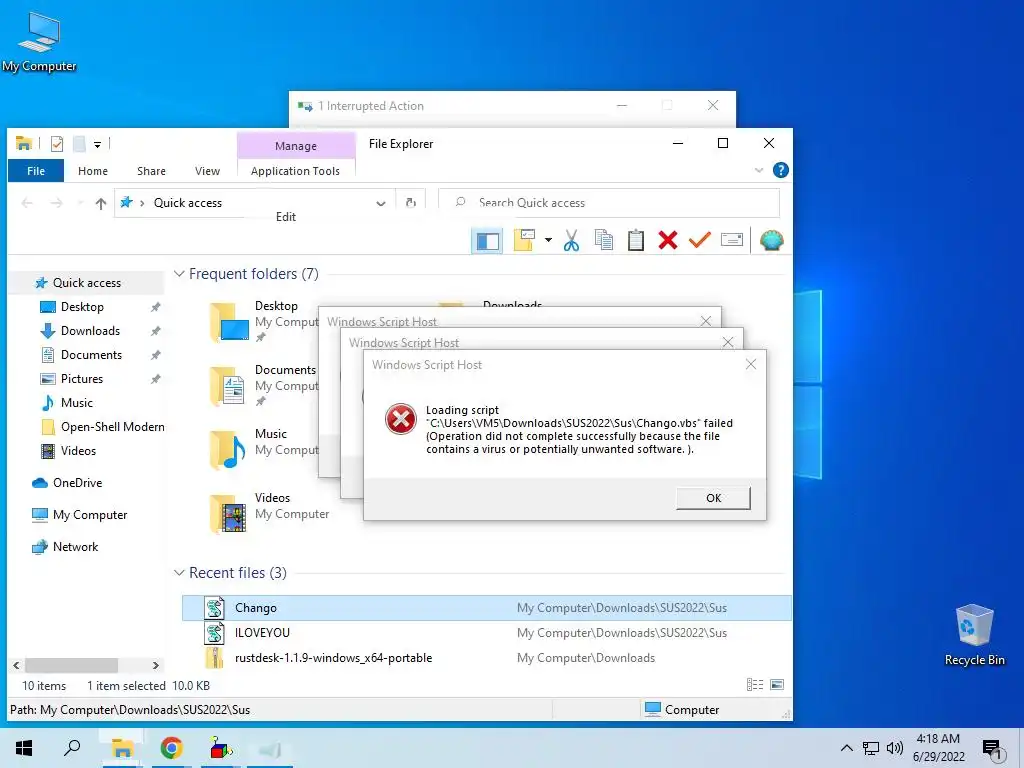Switch to the Share ribbon tab
The width and height of the screenshot is (1024, 768).
pyautogui.click(x=151, y=171)
